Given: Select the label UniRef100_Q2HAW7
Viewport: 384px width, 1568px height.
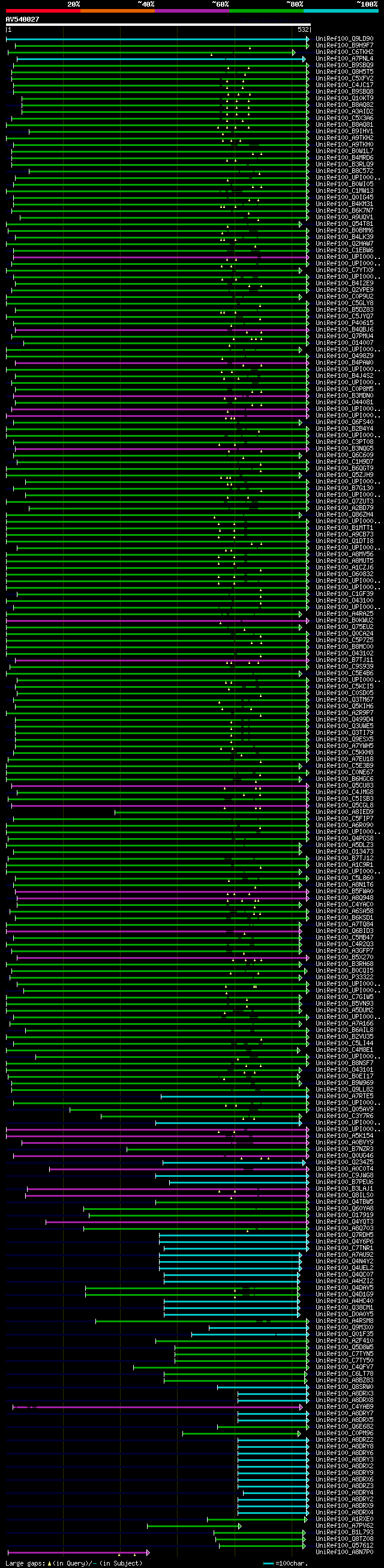Looking at the screenshot, I should tap(344, 244).
